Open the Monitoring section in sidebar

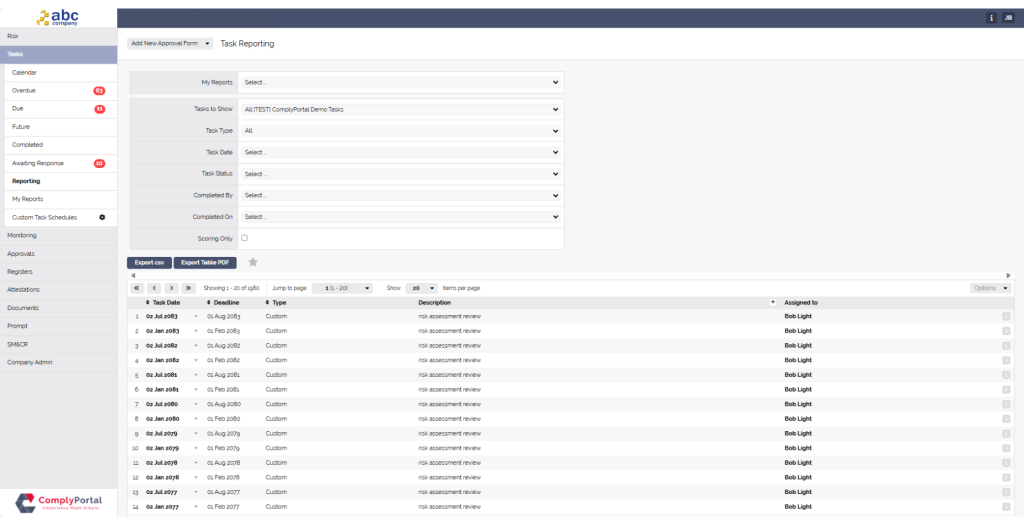click(x=22, y=235)
